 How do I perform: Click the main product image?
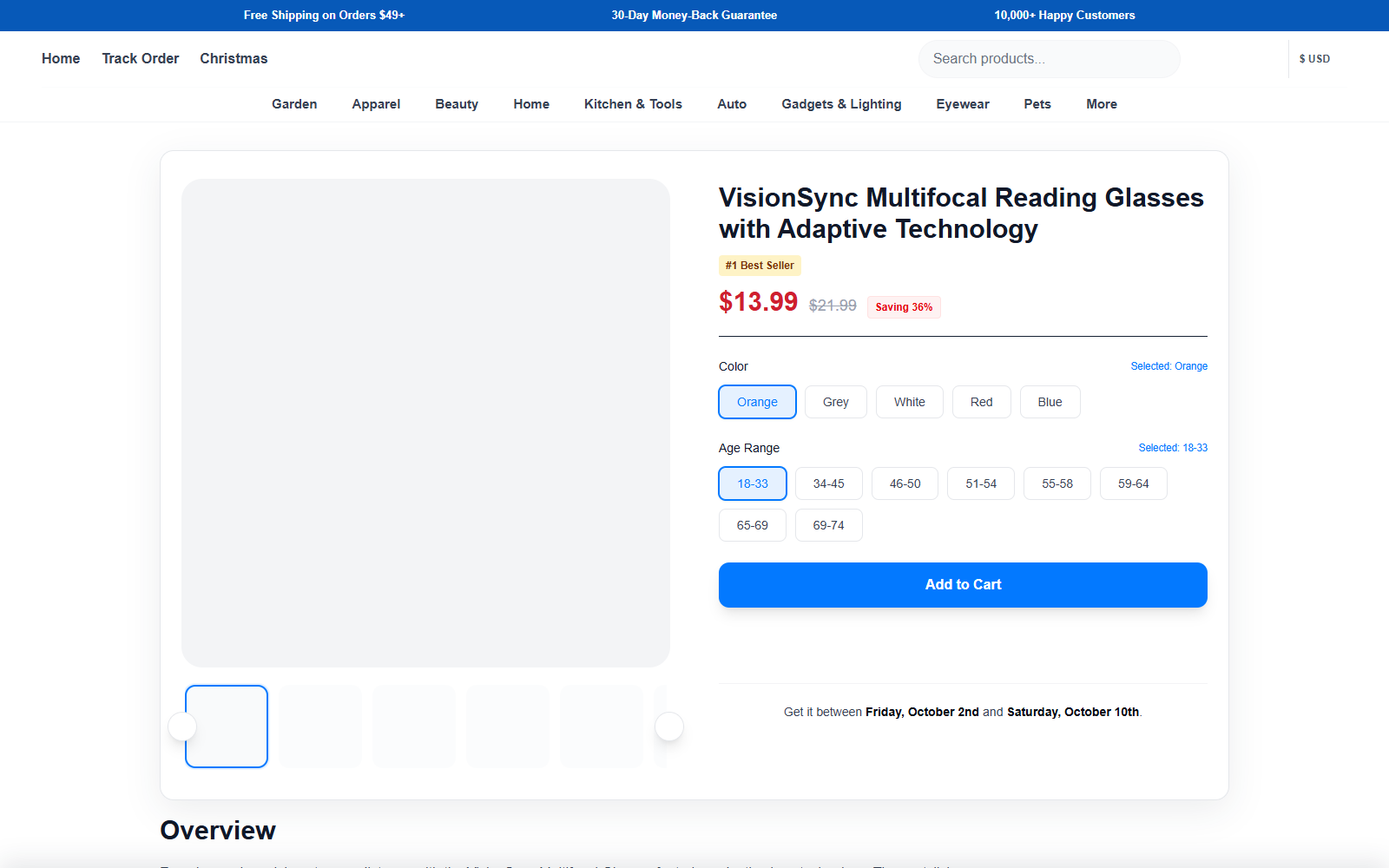[425, 423]
